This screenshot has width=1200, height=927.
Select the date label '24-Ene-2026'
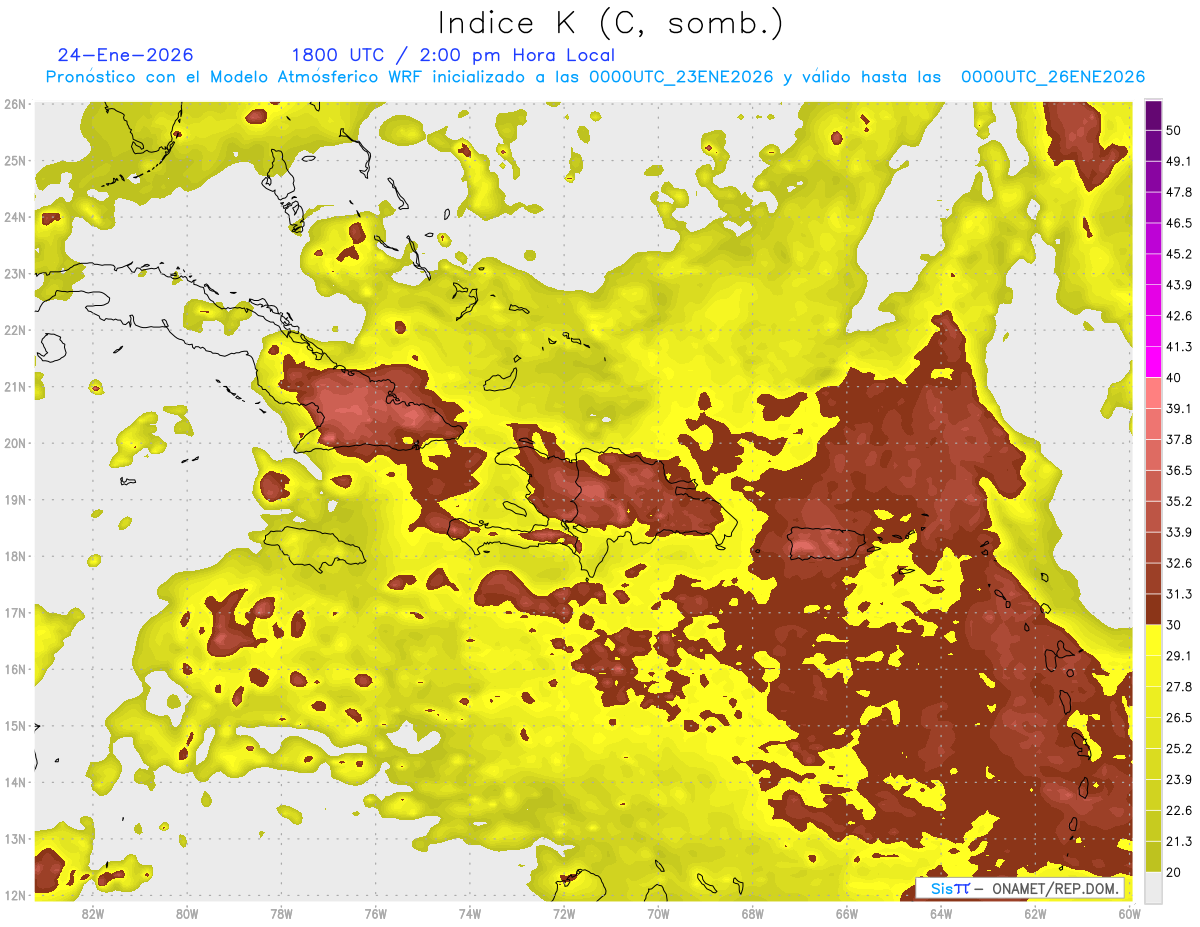126,55
